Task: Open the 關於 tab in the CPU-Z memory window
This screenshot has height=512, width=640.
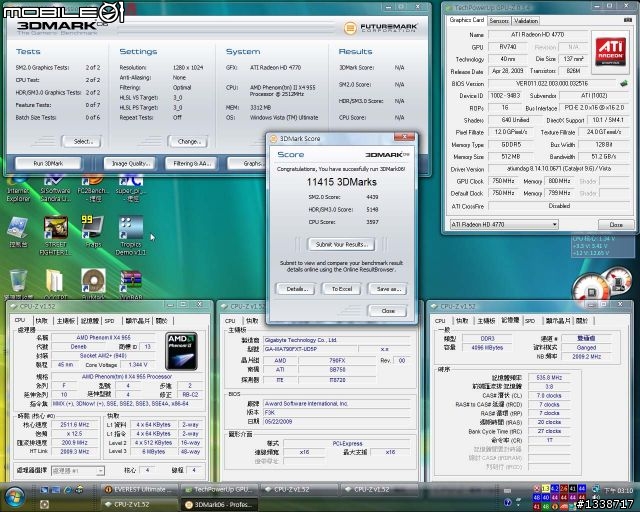Action: coord(582,321)
